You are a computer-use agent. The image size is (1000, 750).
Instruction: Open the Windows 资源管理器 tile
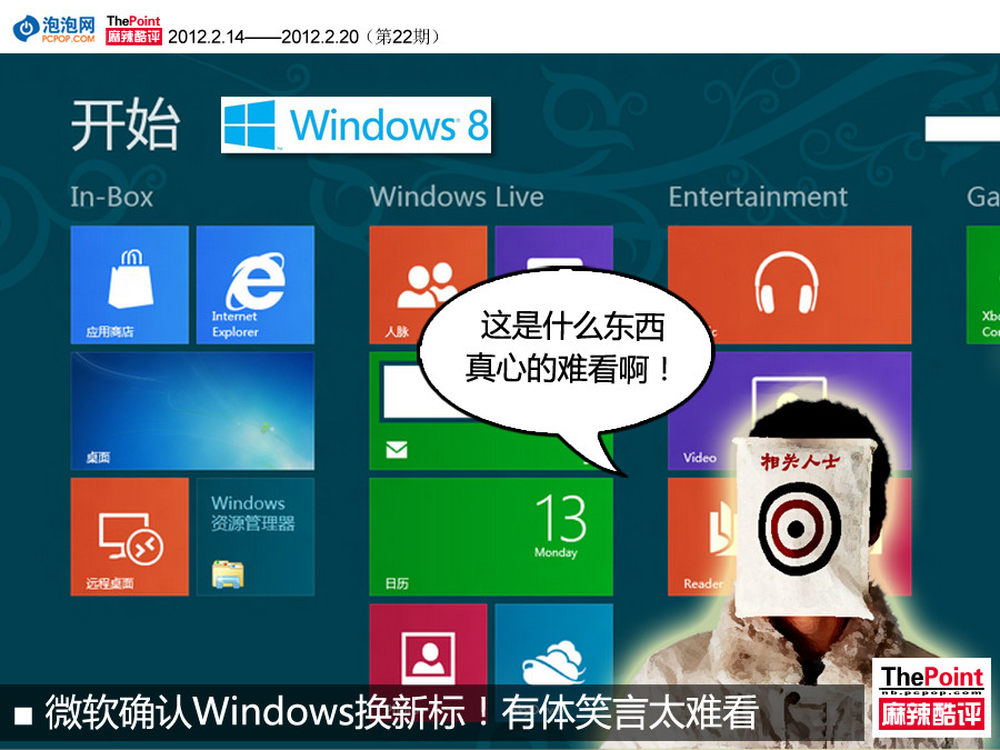(255, 536)
